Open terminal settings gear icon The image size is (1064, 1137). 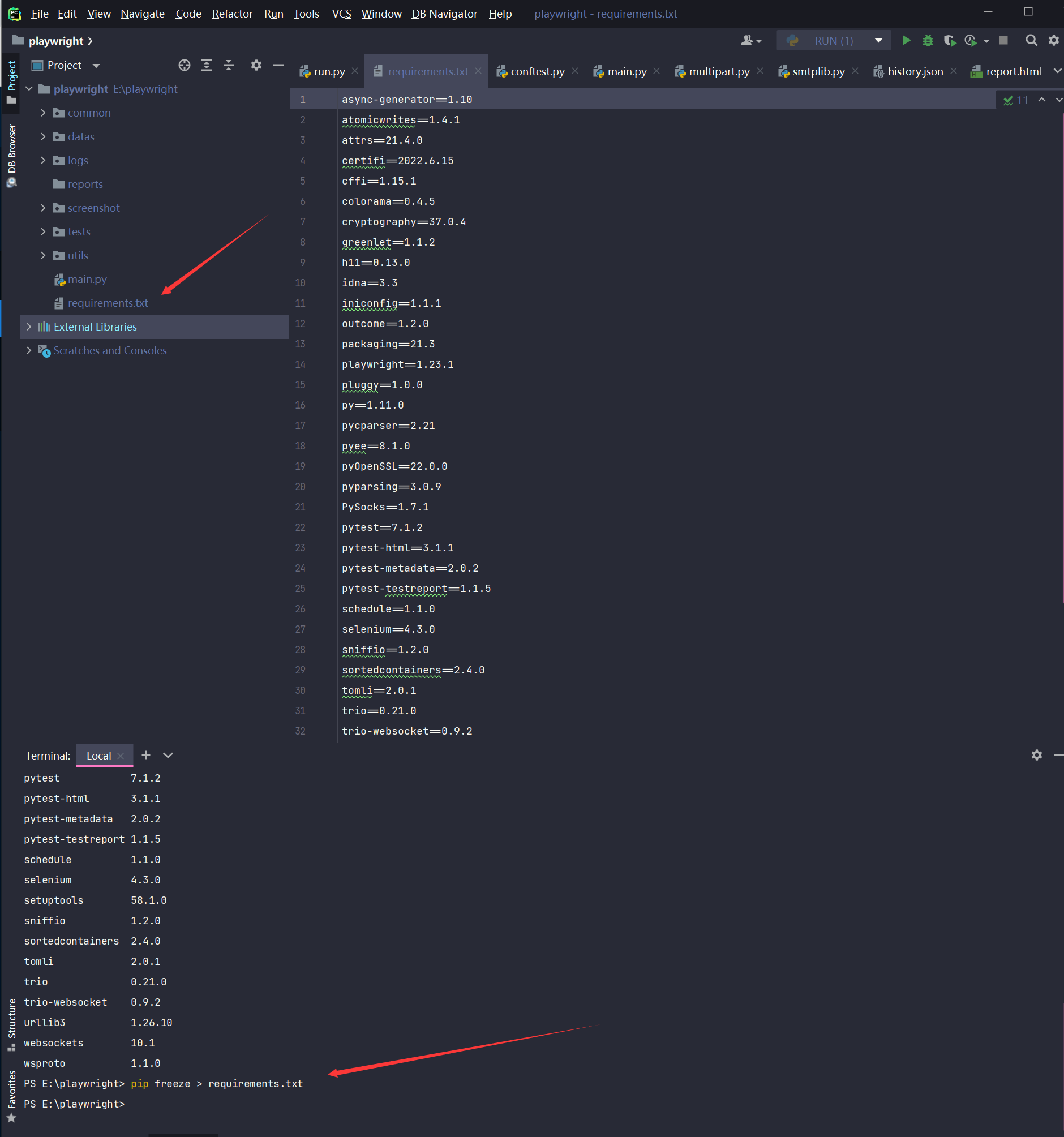click(1036, 755)
